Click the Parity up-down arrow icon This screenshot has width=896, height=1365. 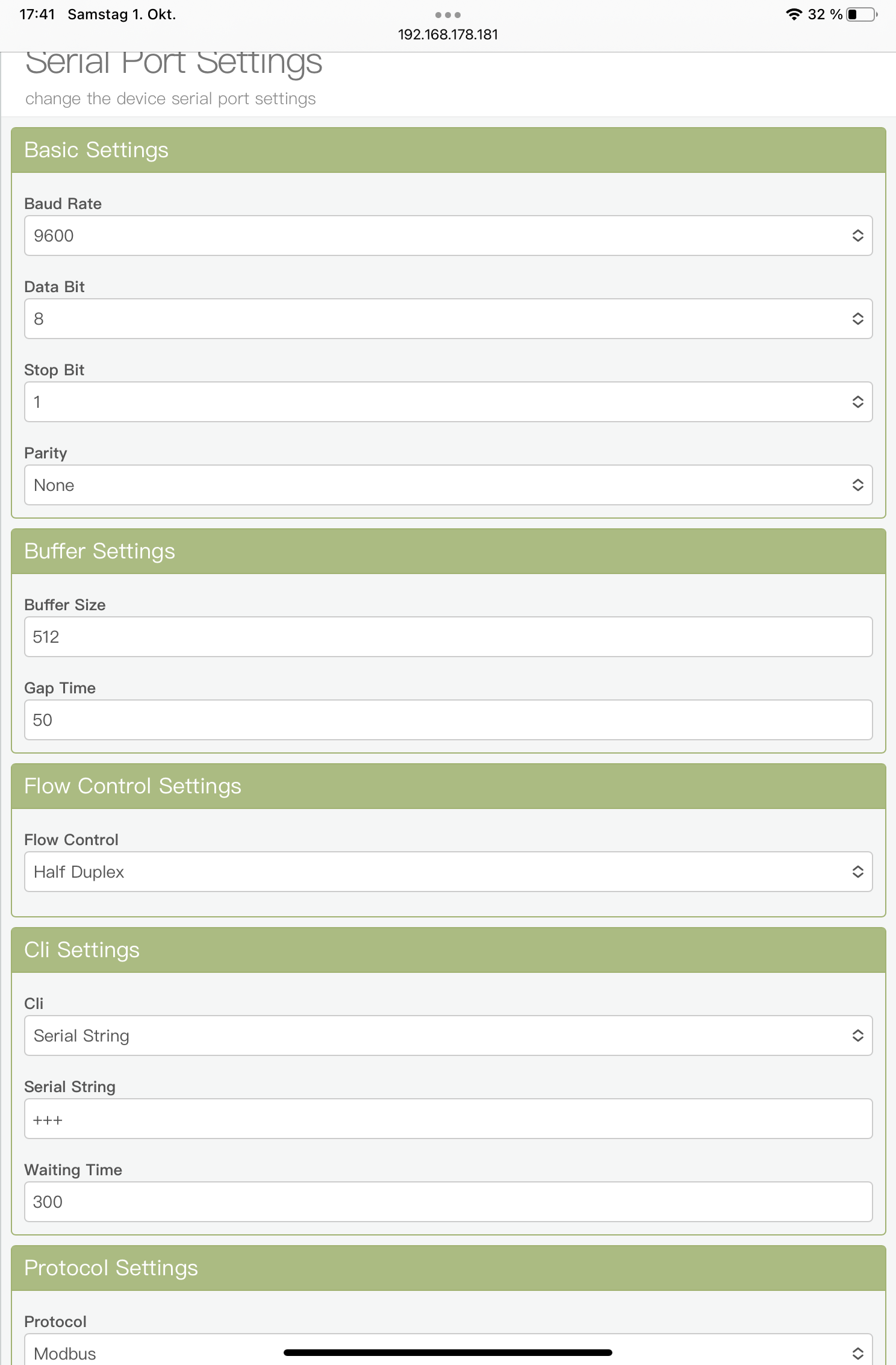(x=857, y=485)
